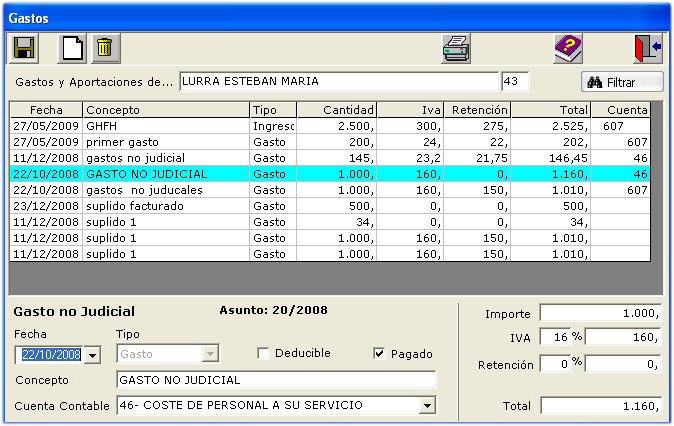Viewport: 674px width, 426px height.
Task: Create a new blank expense record
Action: coord(72,48)
